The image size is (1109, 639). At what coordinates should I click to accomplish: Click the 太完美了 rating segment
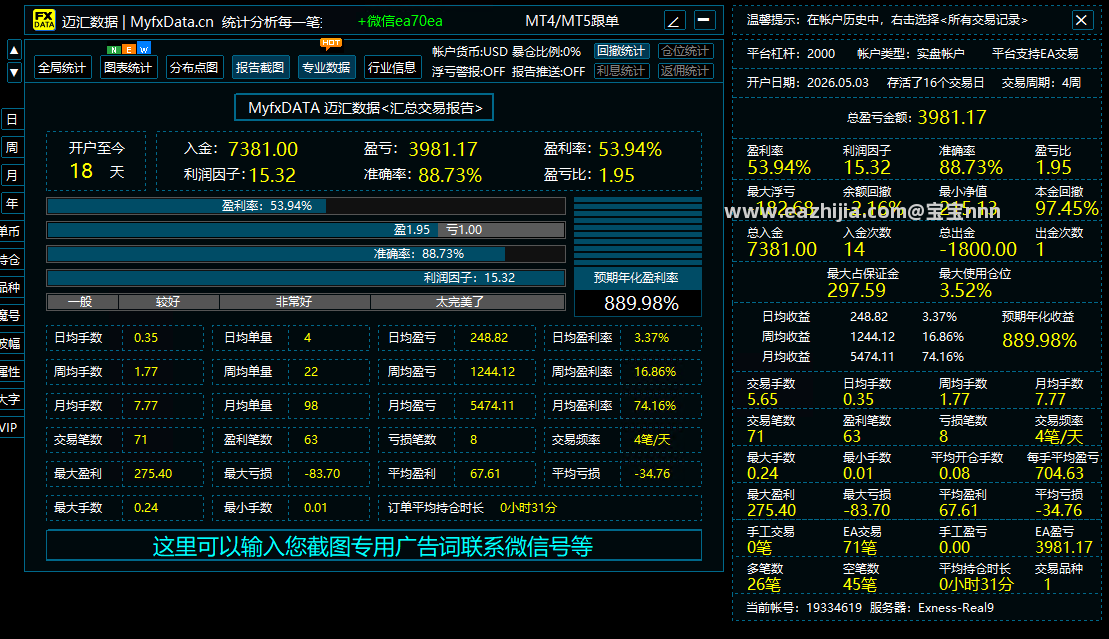tap(468, 302)
